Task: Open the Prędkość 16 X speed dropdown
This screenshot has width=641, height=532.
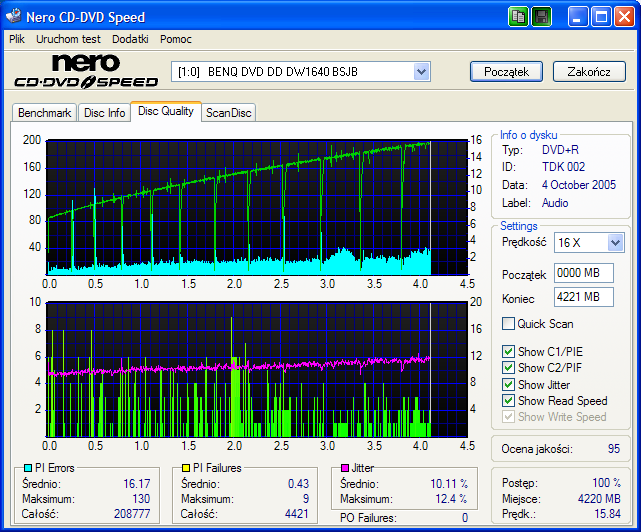Action: (x=615, y=243)
